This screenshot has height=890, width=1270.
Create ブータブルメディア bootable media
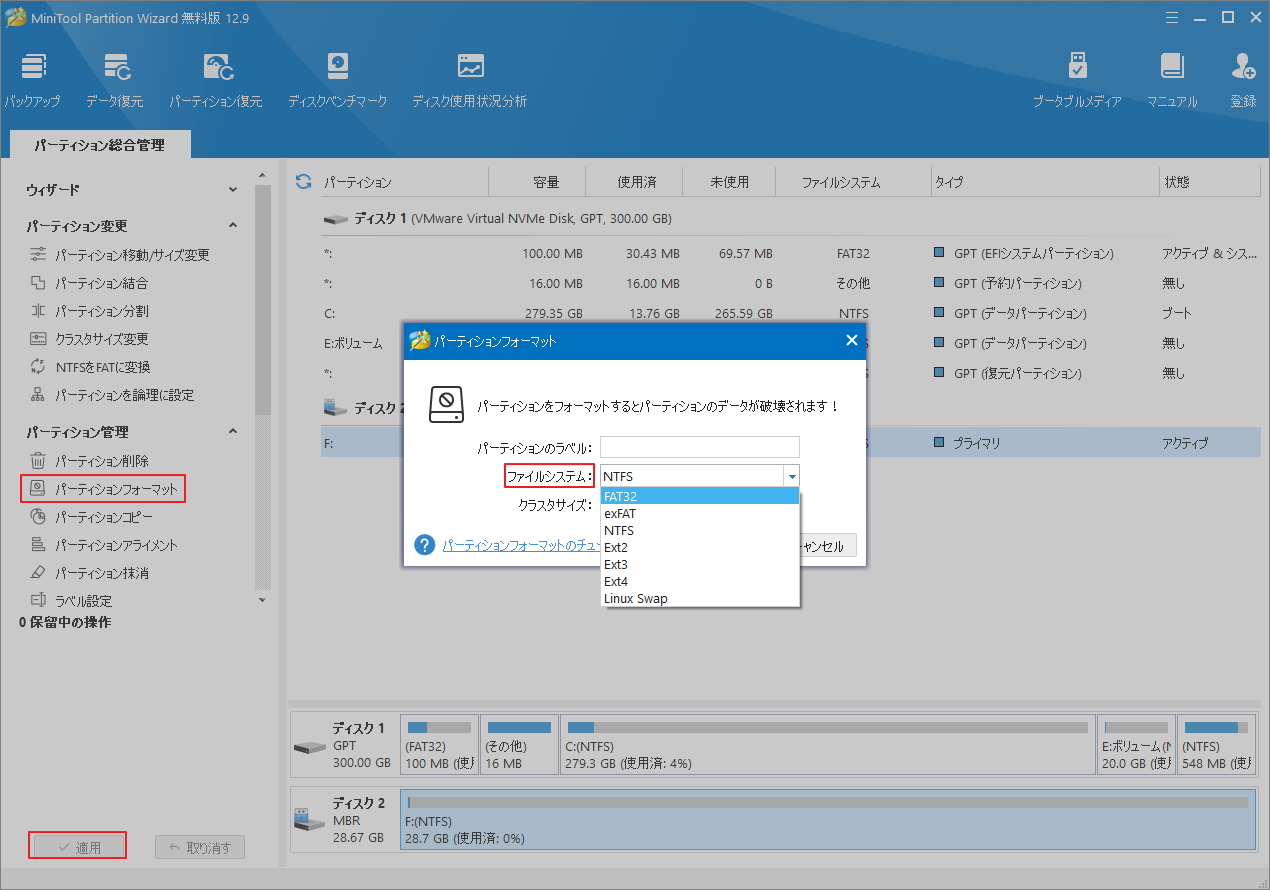[1077, 80]
